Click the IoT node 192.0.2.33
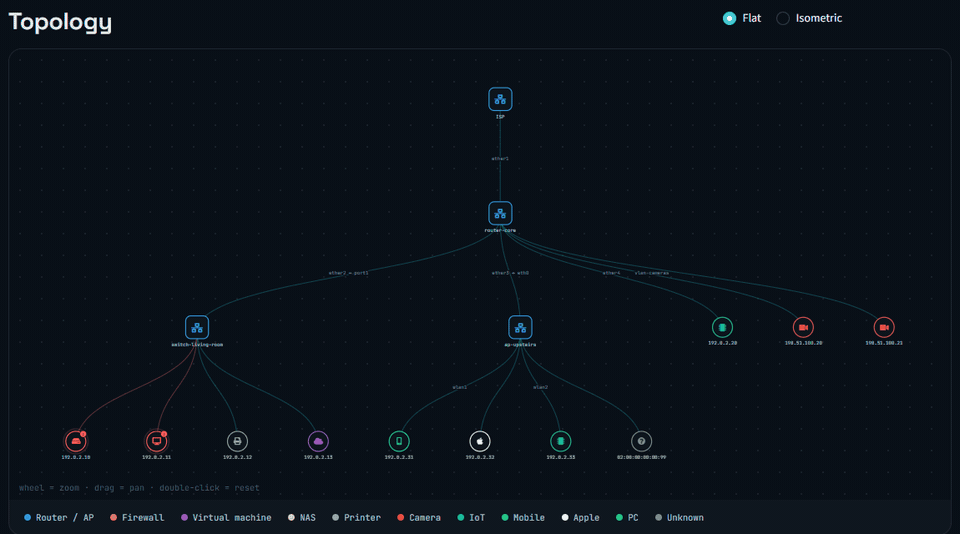Screen dimensions: 960x534 point(561,441)
